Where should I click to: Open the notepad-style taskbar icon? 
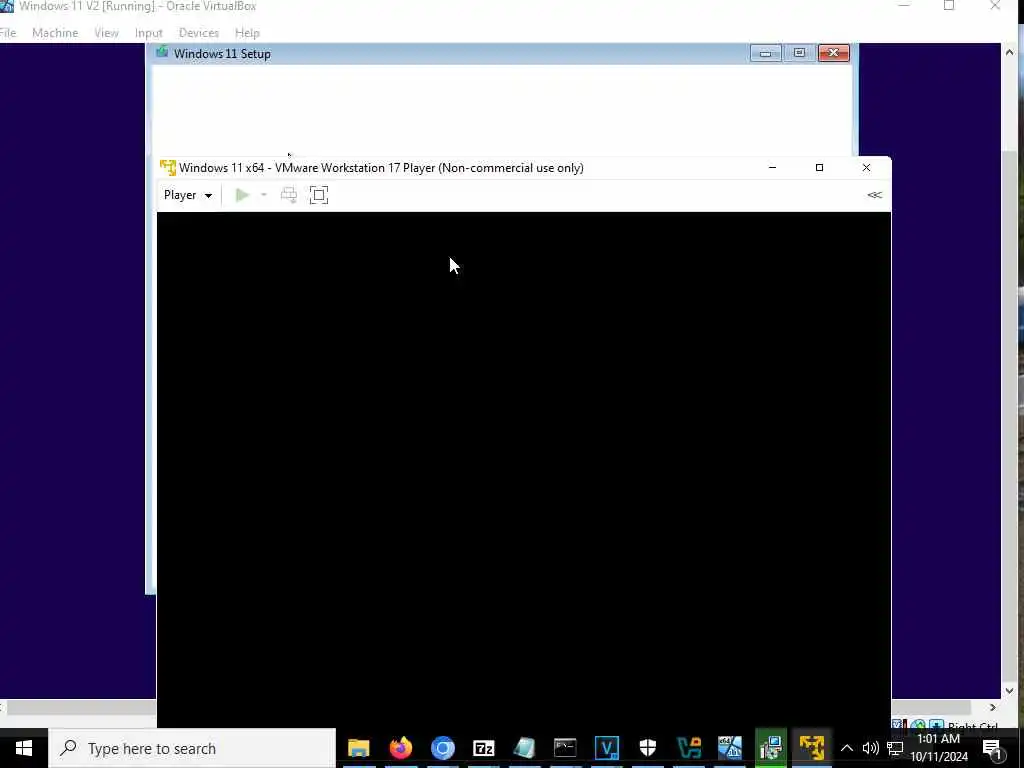[x=524, y=748]
